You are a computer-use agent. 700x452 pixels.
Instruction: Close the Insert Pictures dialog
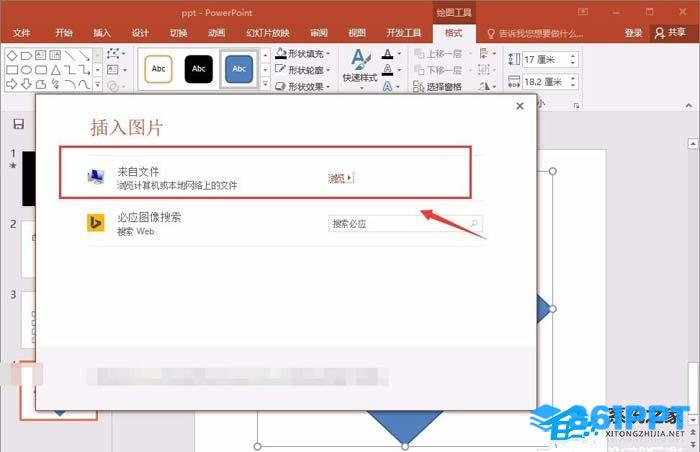(x=520, y=106)
